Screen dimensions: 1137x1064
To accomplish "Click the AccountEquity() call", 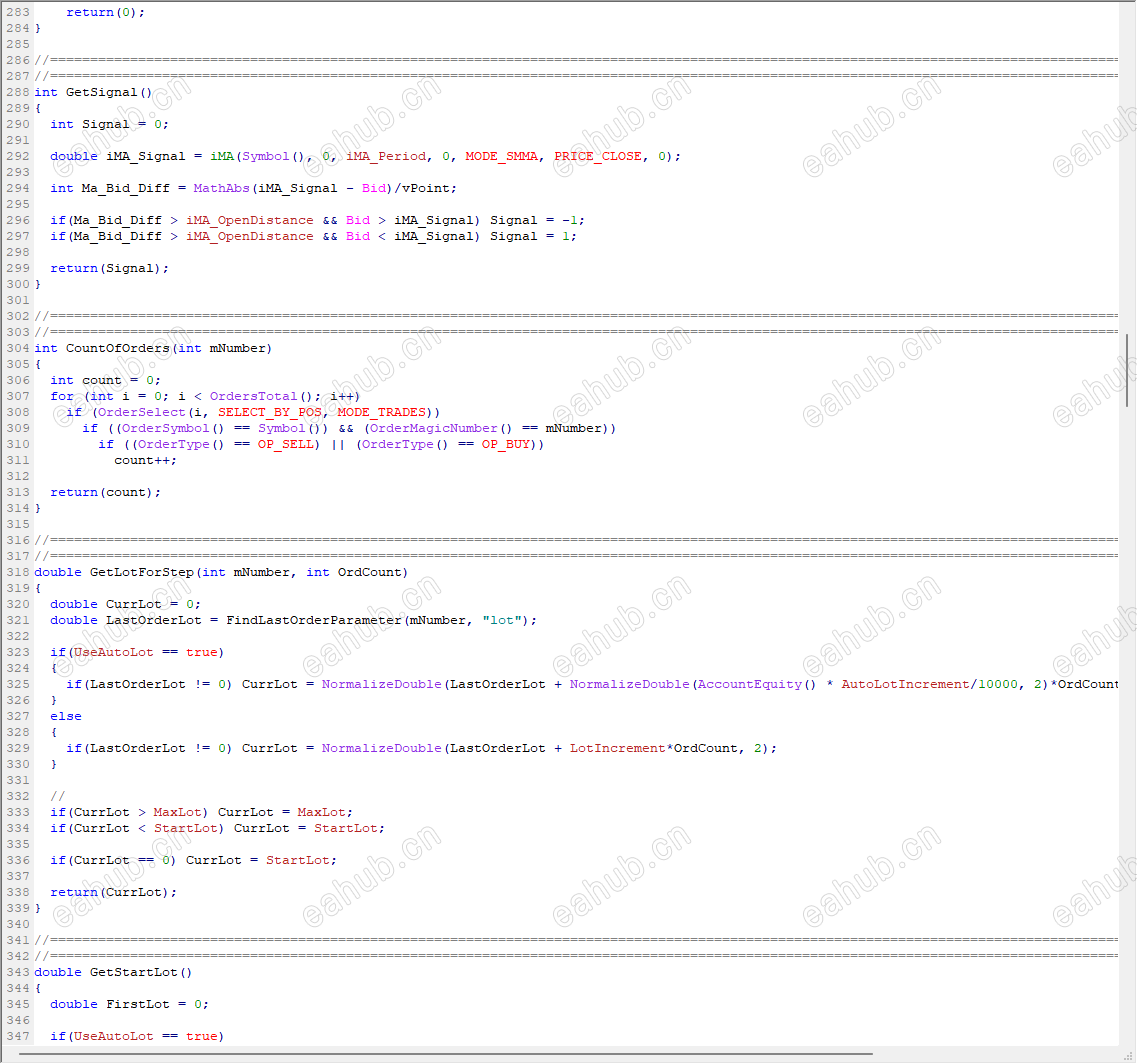I will pos(756,684).
